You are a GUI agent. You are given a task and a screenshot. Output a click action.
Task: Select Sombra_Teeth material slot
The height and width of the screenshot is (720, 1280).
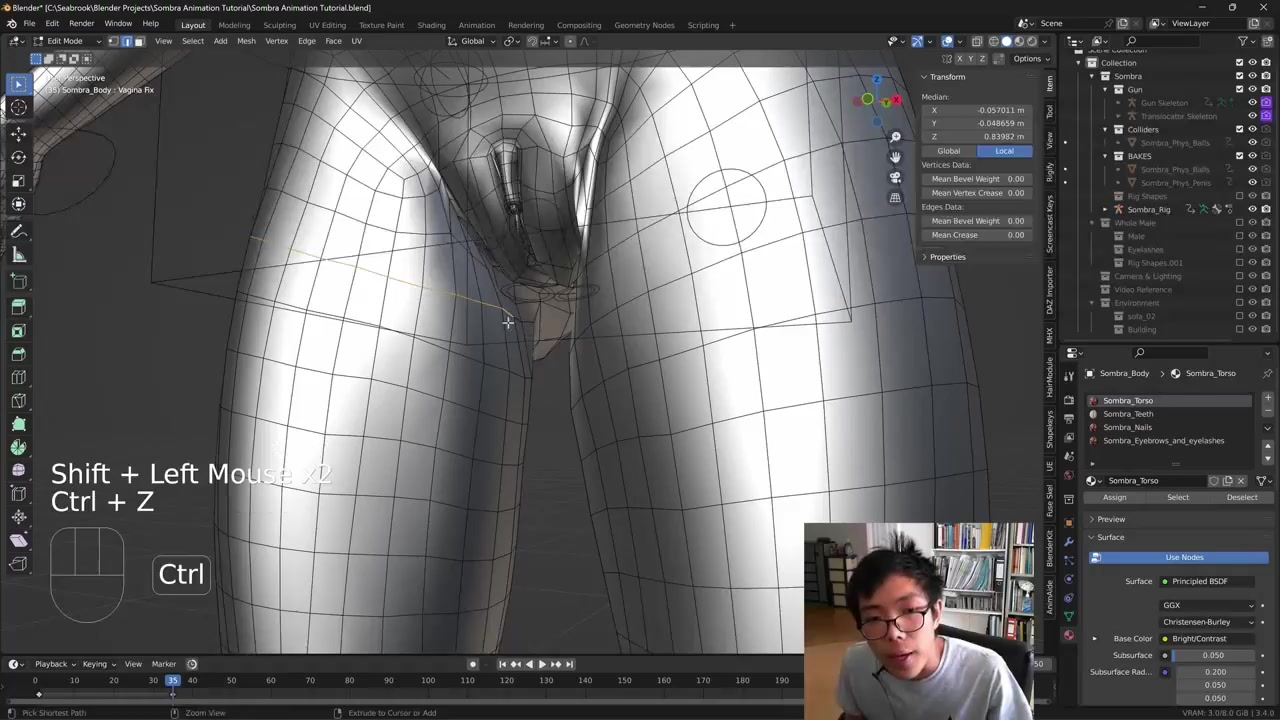1128,414
